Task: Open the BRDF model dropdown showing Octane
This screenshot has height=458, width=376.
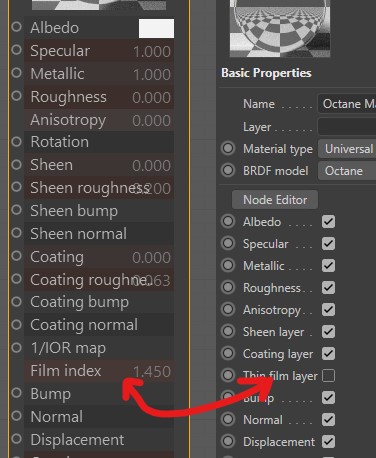Action: [x=347, y=171]
